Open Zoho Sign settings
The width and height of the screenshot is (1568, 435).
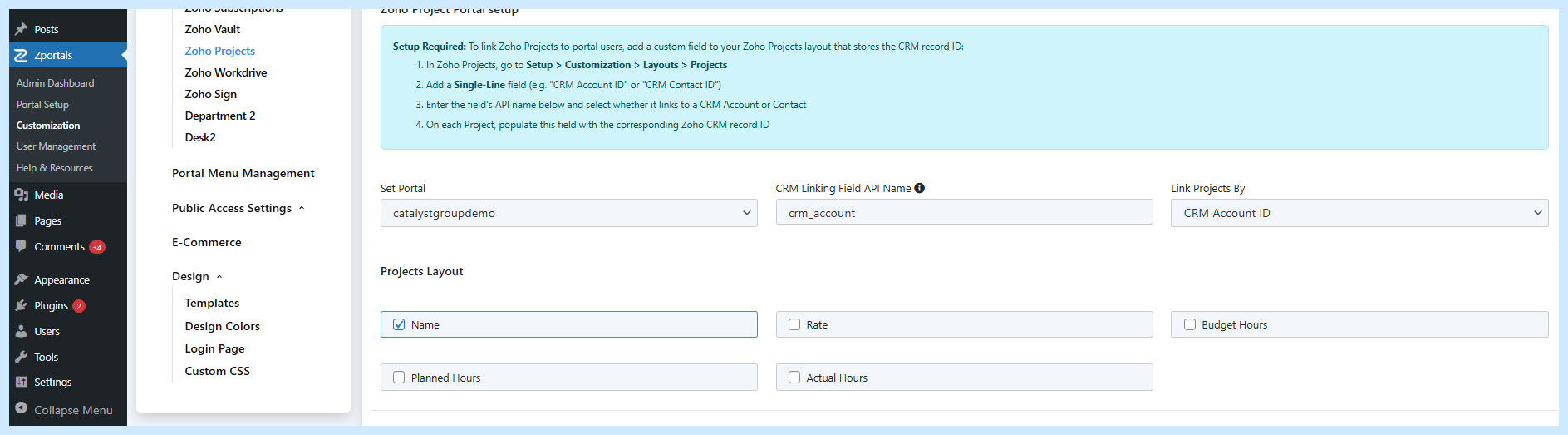click(210, 94)
